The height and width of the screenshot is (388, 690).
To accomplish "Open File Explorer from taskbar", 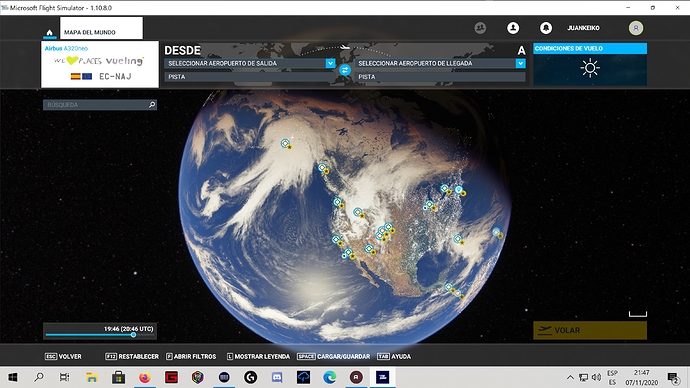I will (x=92, y=377).
